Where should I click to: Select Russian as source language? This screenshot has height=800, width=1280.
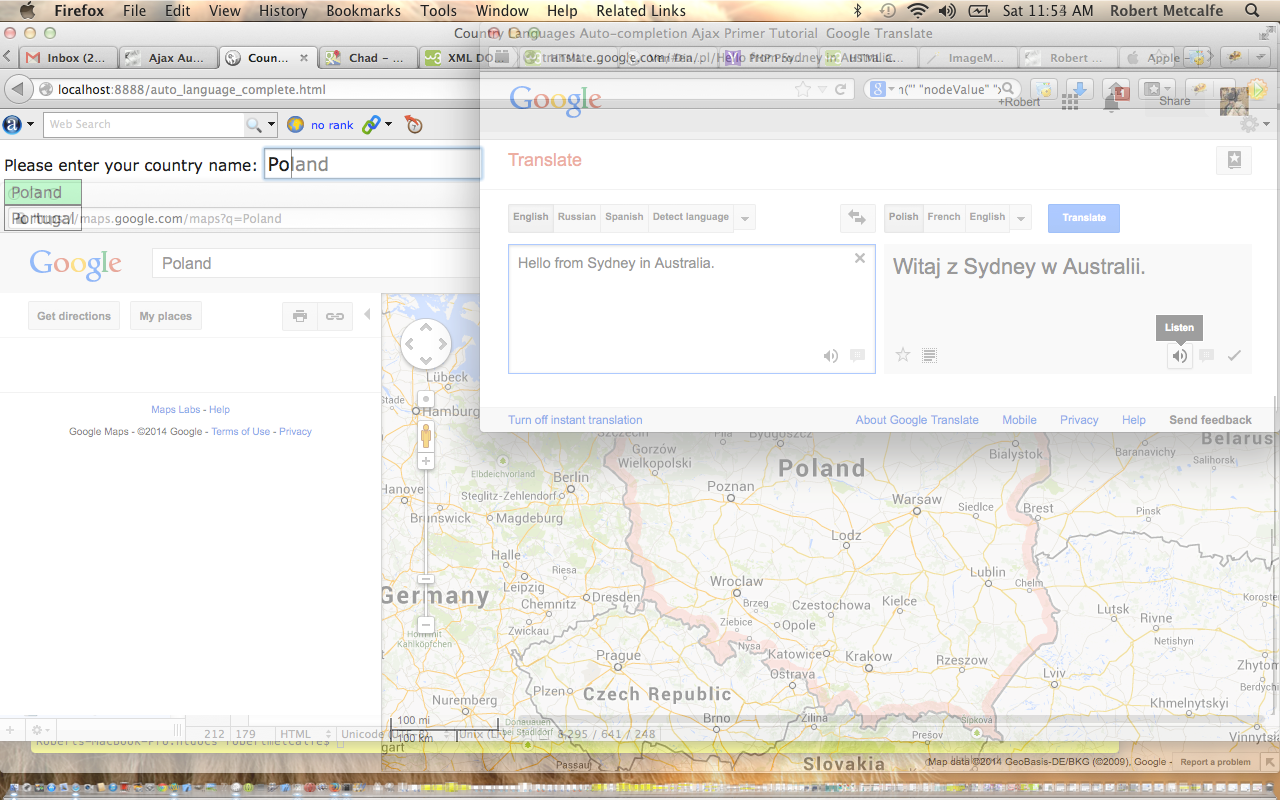coord(577,217)
